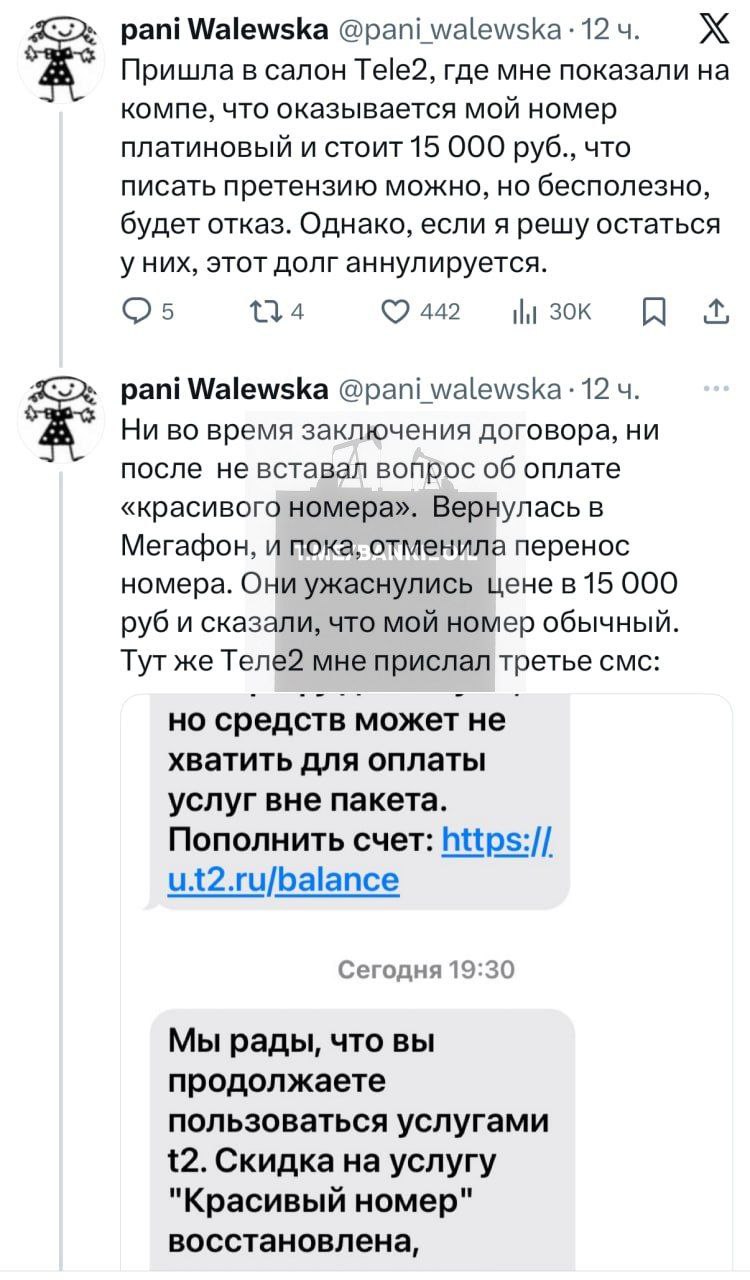Toggle the like on the first tweet
750x1280 pixels.
click(394, 312)
